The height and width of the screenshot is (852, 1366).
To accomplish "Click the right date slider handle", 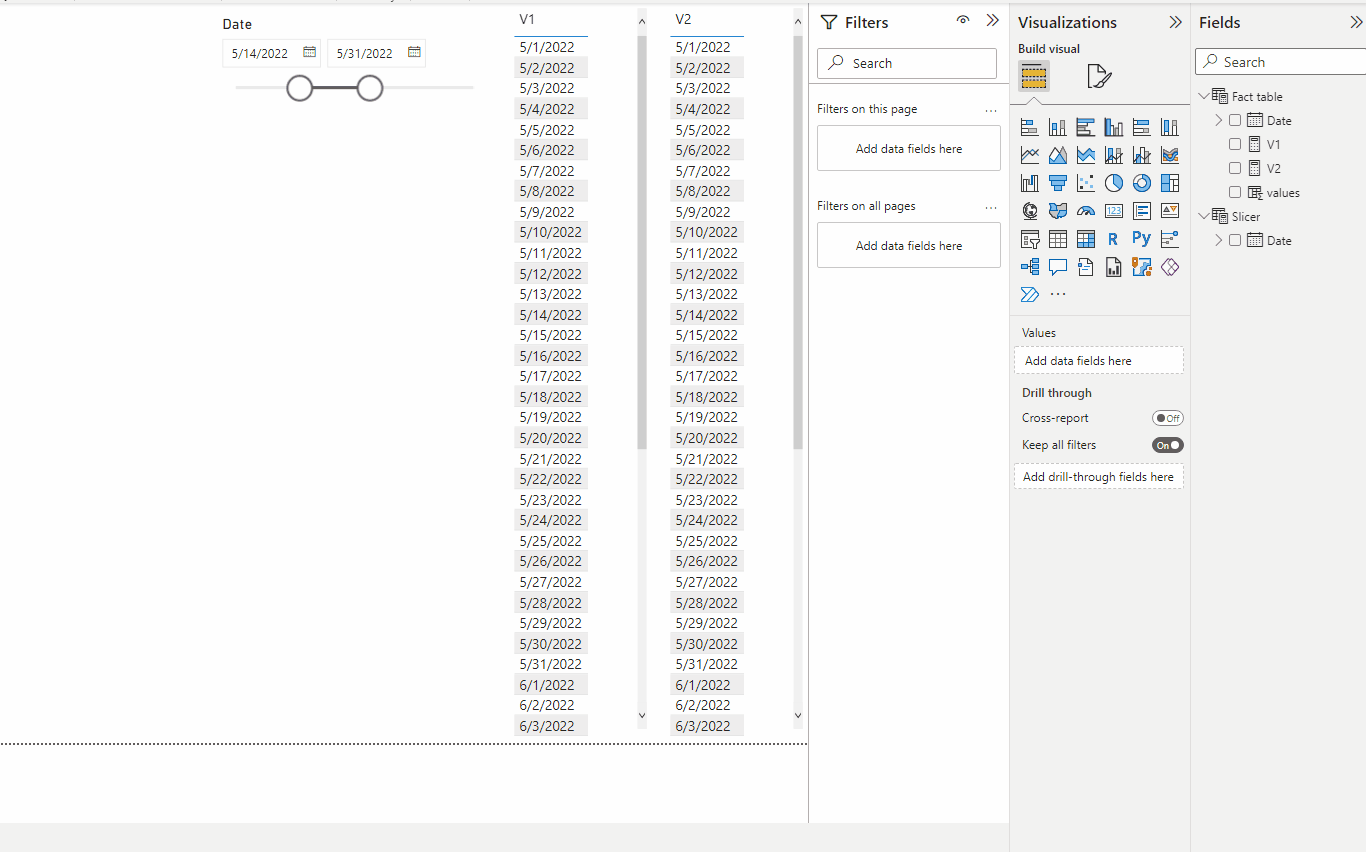I will (370, 88).
